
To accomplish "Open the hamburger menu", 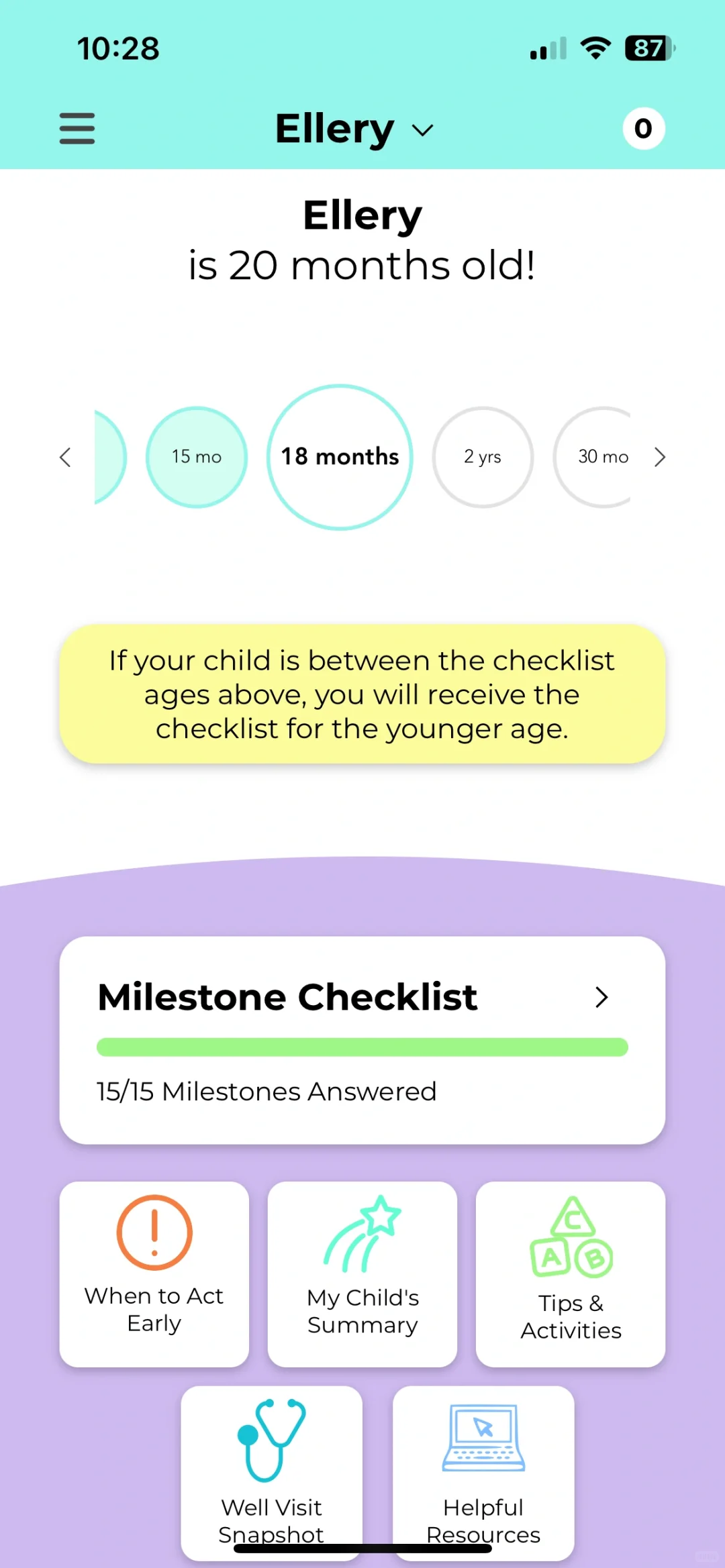I will [77, 128].
